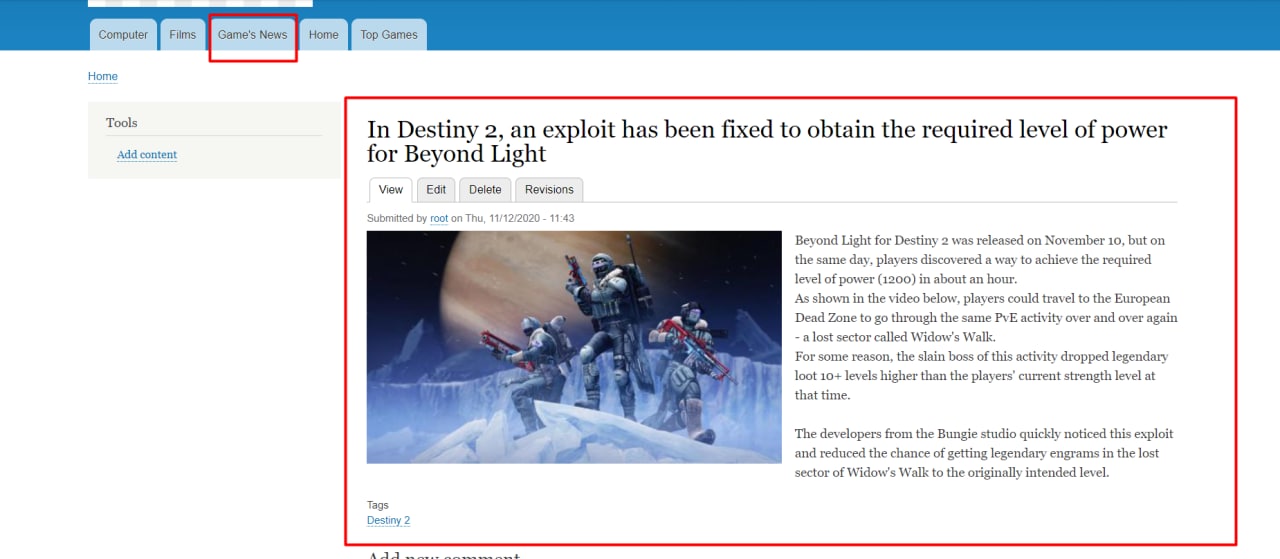
Task: Select the View tab of the article
Action: pyautogui.click(x=391, y=190)
